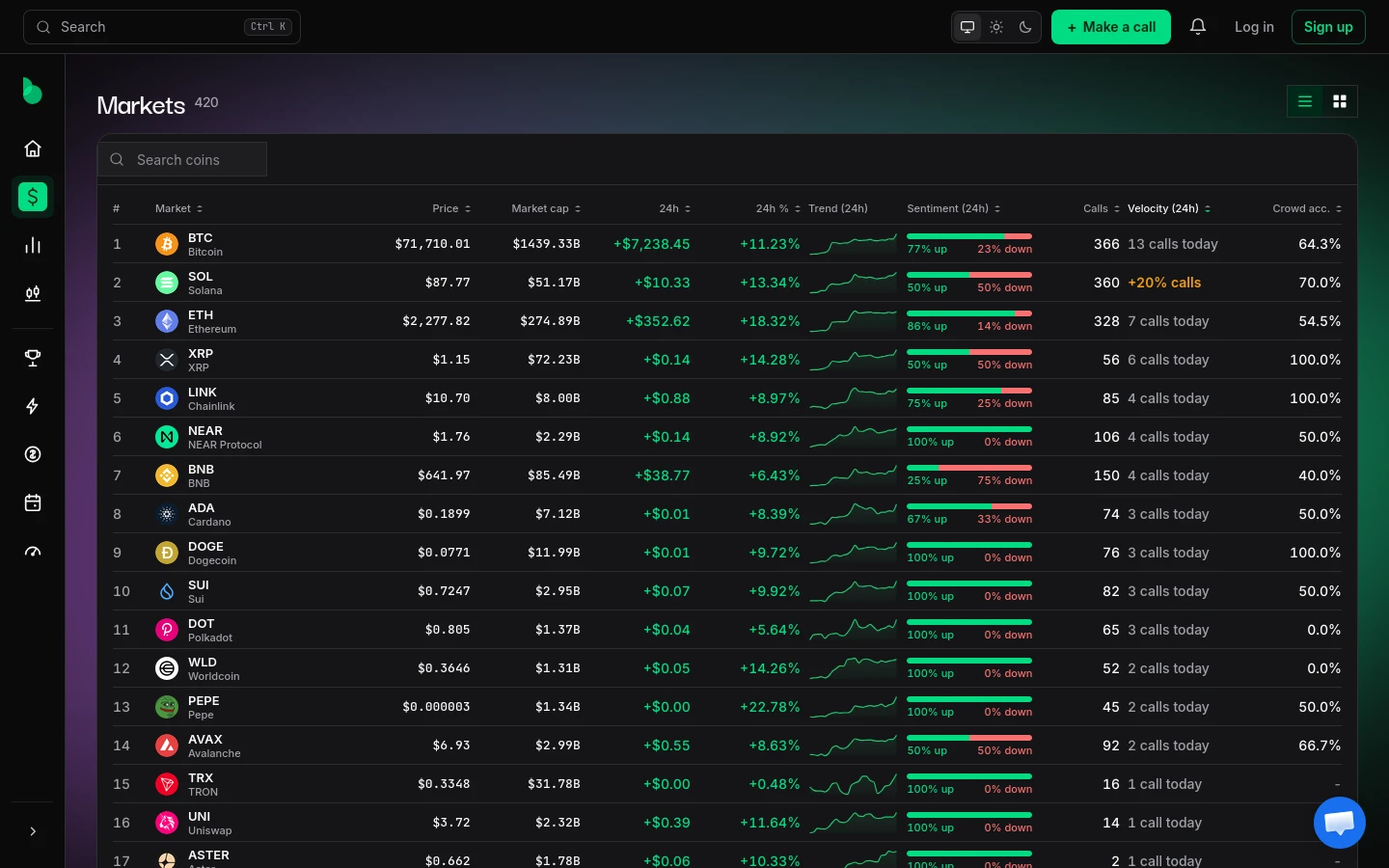Click the Solana coin icon

[167, 283]
